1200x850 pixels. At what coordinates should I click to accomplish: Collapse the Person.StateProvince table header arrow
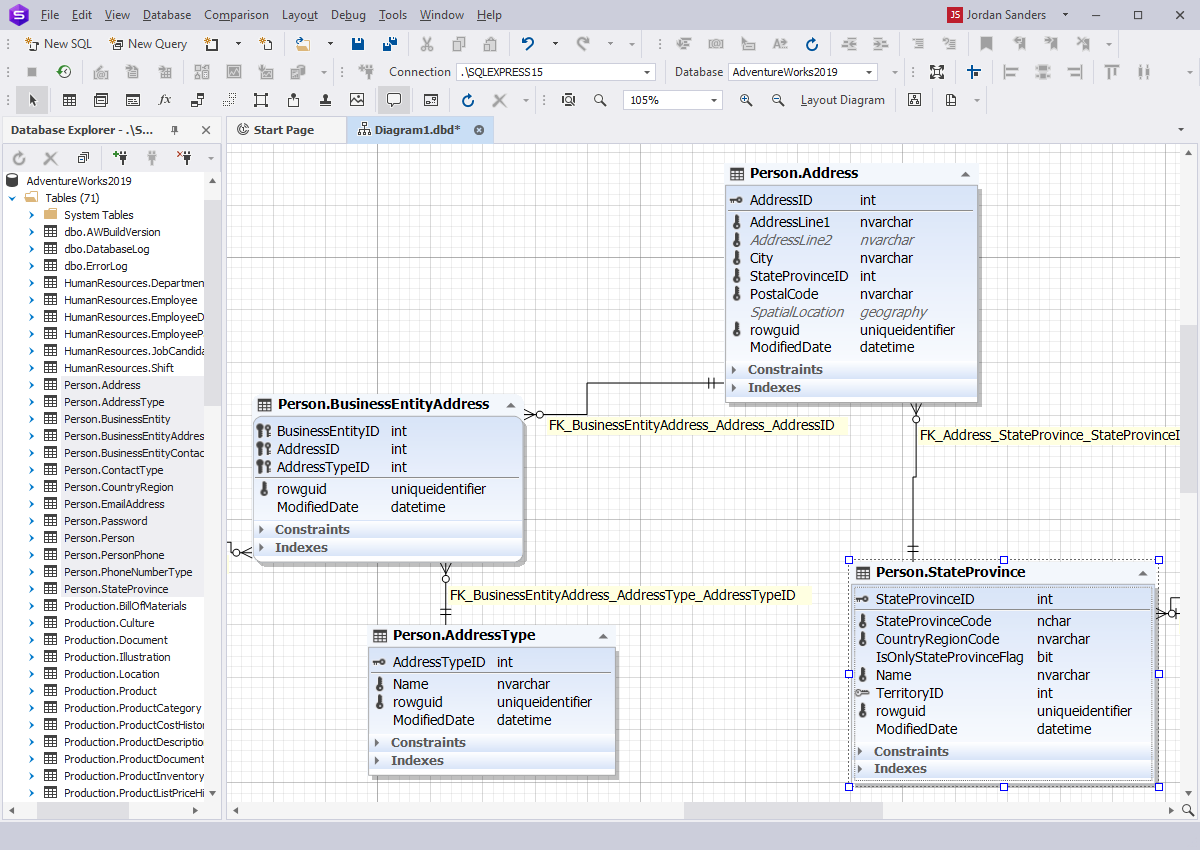(1142, 573)
